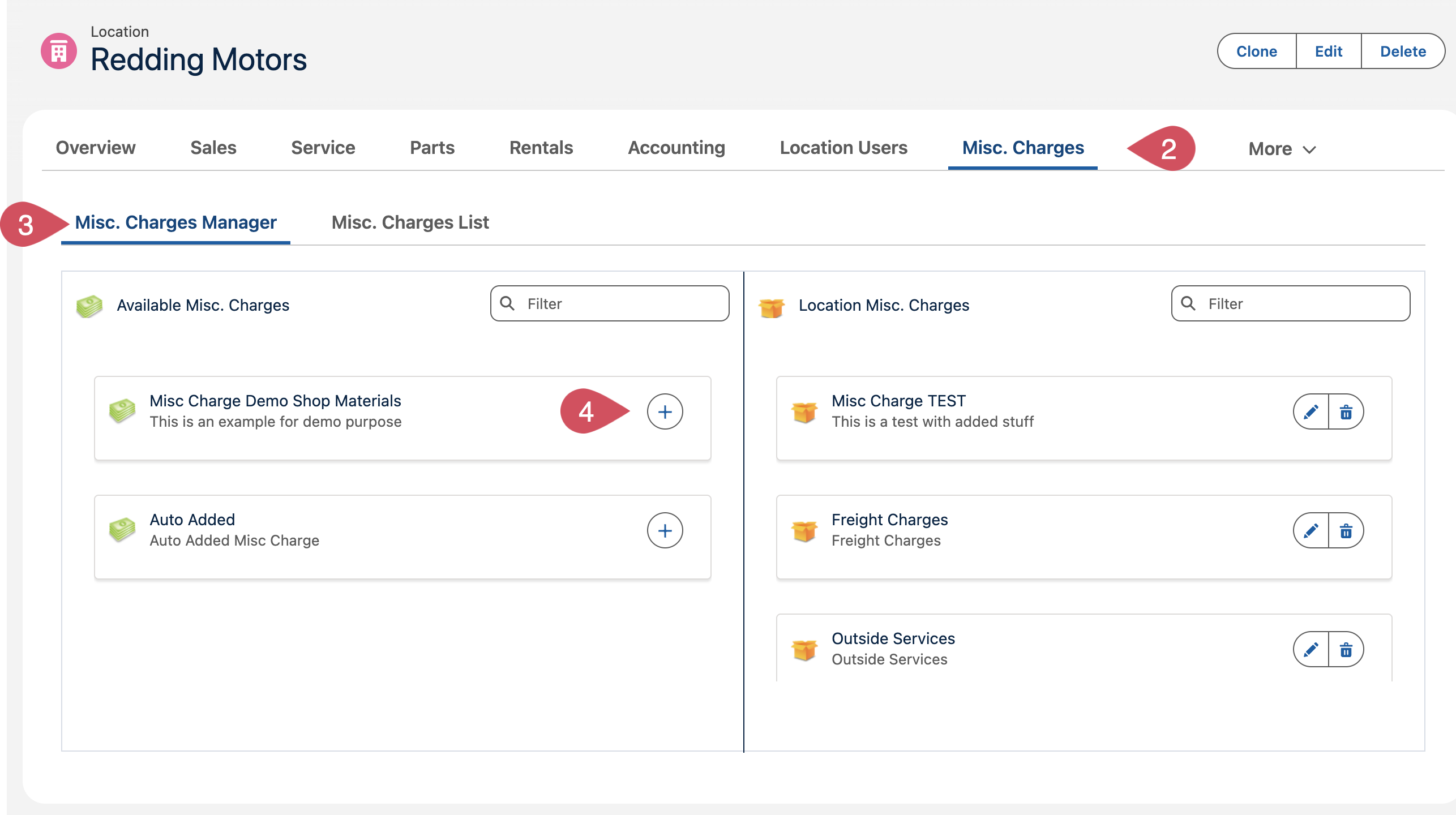Switch to the Sales tab
Image resolution: width=1456 pixels, height=815 pixels.
click(213, 148)
